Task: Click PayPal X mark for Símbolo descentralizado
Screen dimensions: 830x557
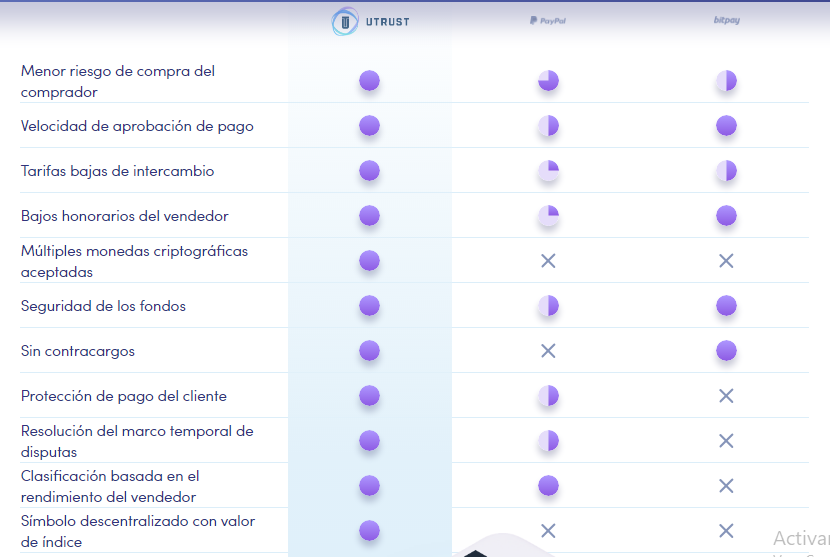Action: pyautogui.click(x=548, y=531)
